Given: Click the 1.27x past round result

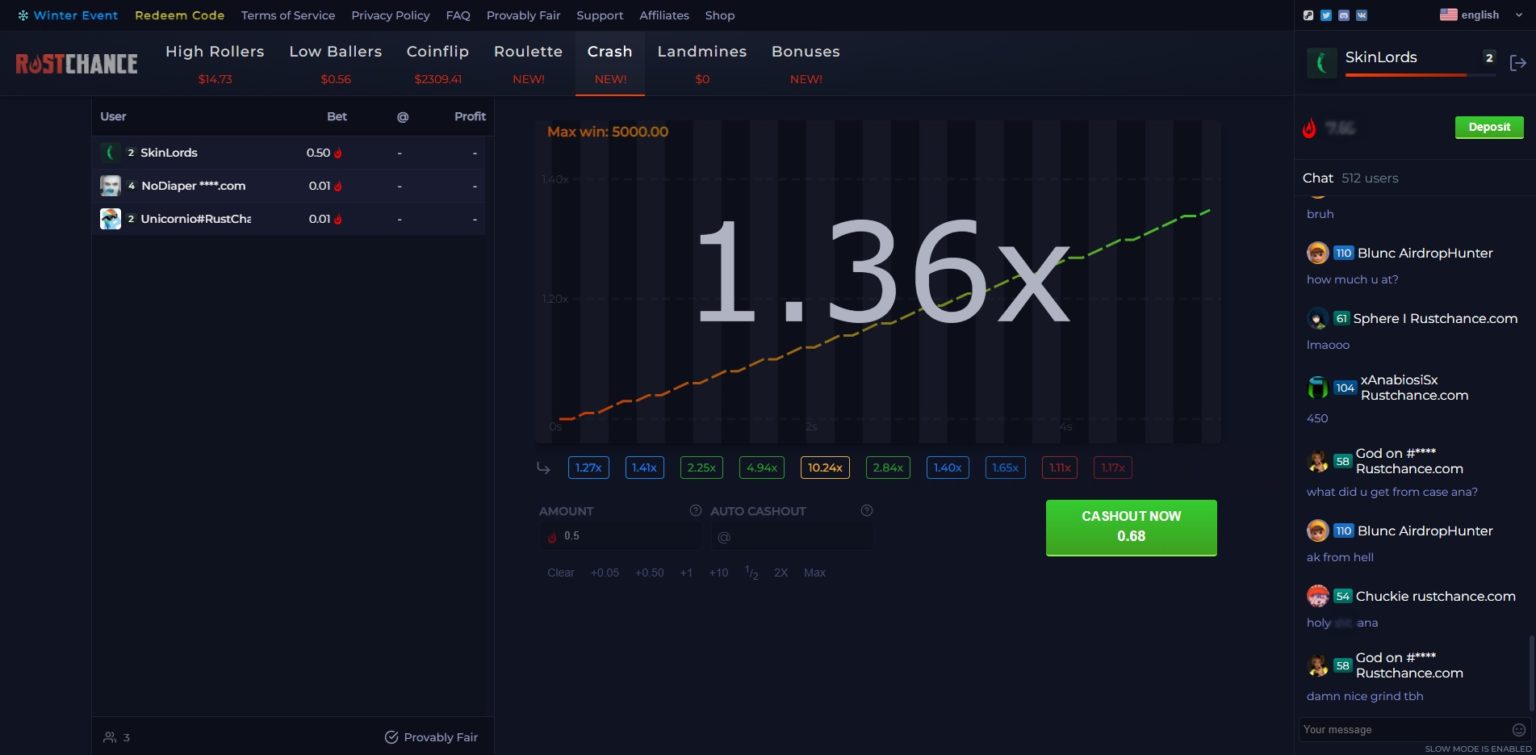Looking at the screenshot, I should coord(588,467).
